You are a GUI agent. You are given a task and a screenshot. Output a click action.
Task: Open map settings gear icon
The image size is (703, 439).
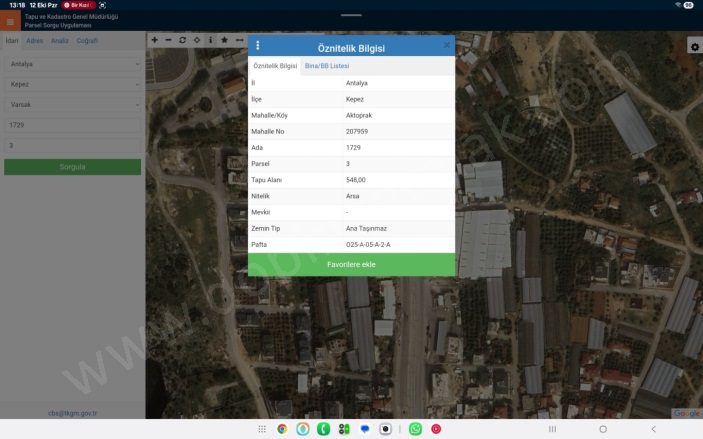tap(694, 46)
